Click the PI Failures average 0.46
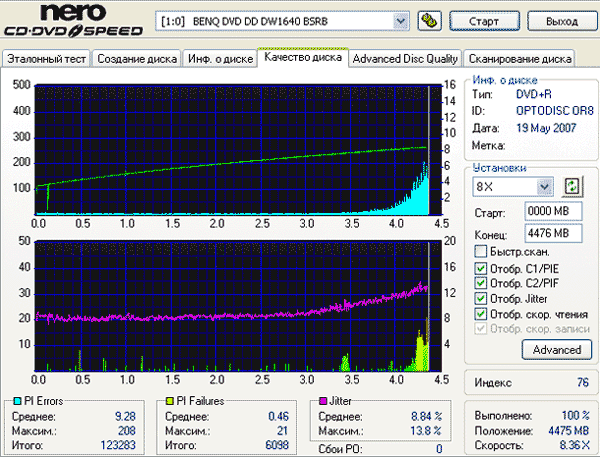The height and width of the screenshot is (457, 600). (278, 416)
